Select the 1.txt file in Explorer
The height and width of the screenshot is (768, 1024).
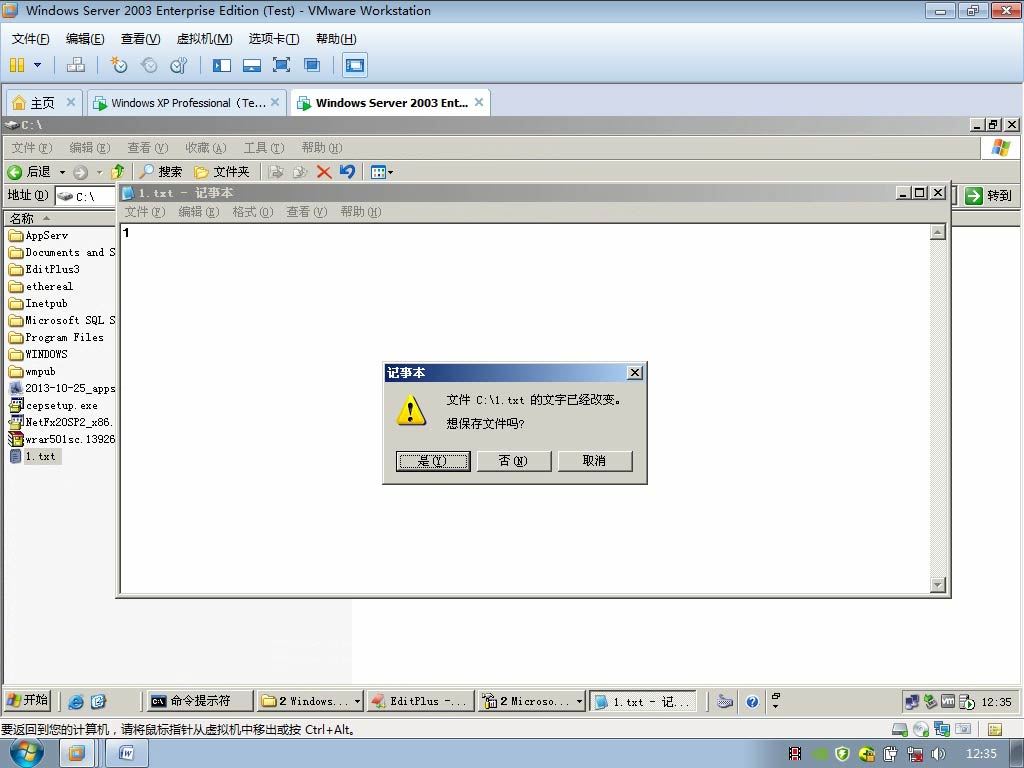pyautogui.click(x=35, y=456)
